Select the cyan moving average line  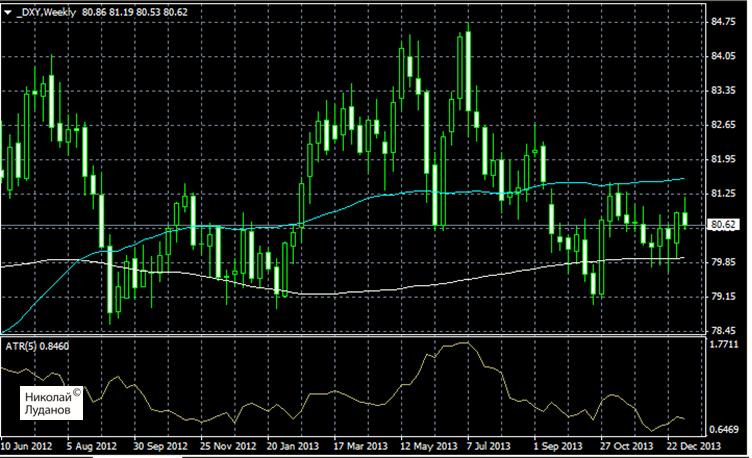click(400, 192)
